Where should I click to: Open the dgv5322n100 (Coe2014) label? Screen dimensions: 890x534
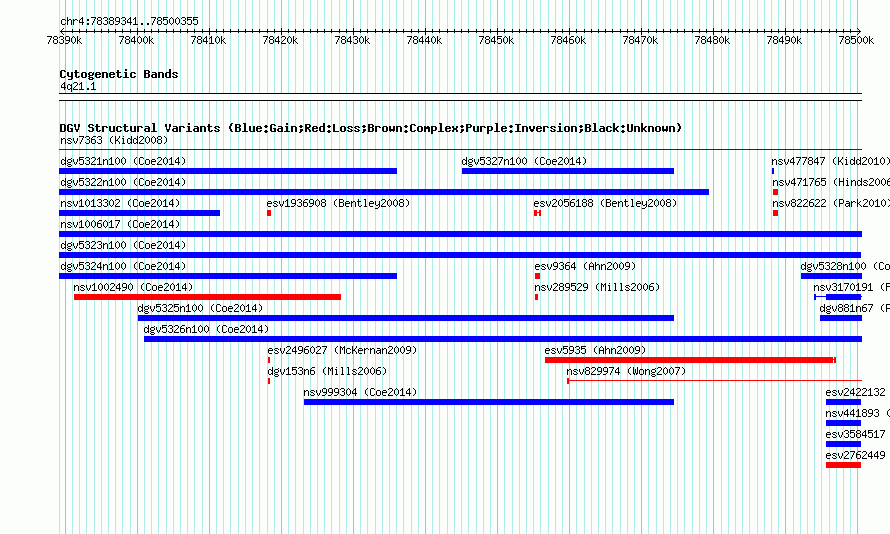coord(123,182)
